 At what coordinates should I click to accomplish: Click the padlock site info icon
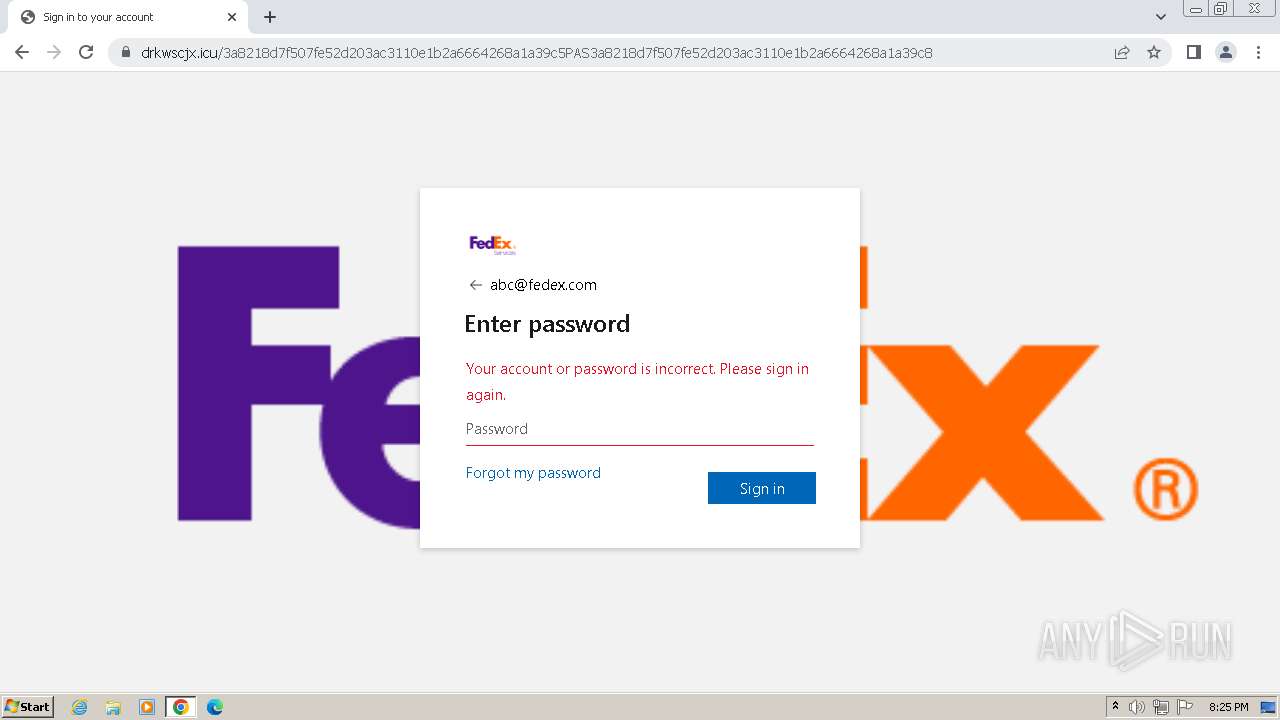tap(126, 52)
